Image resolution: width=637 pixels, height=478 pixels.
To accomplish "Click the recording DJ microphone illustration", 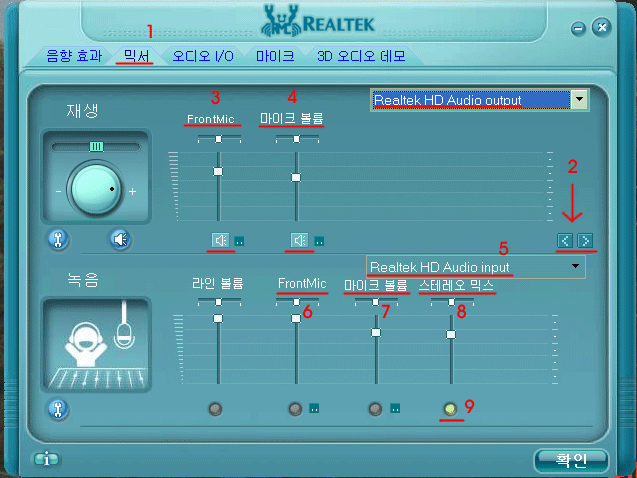I will click(x=96, y=344).
